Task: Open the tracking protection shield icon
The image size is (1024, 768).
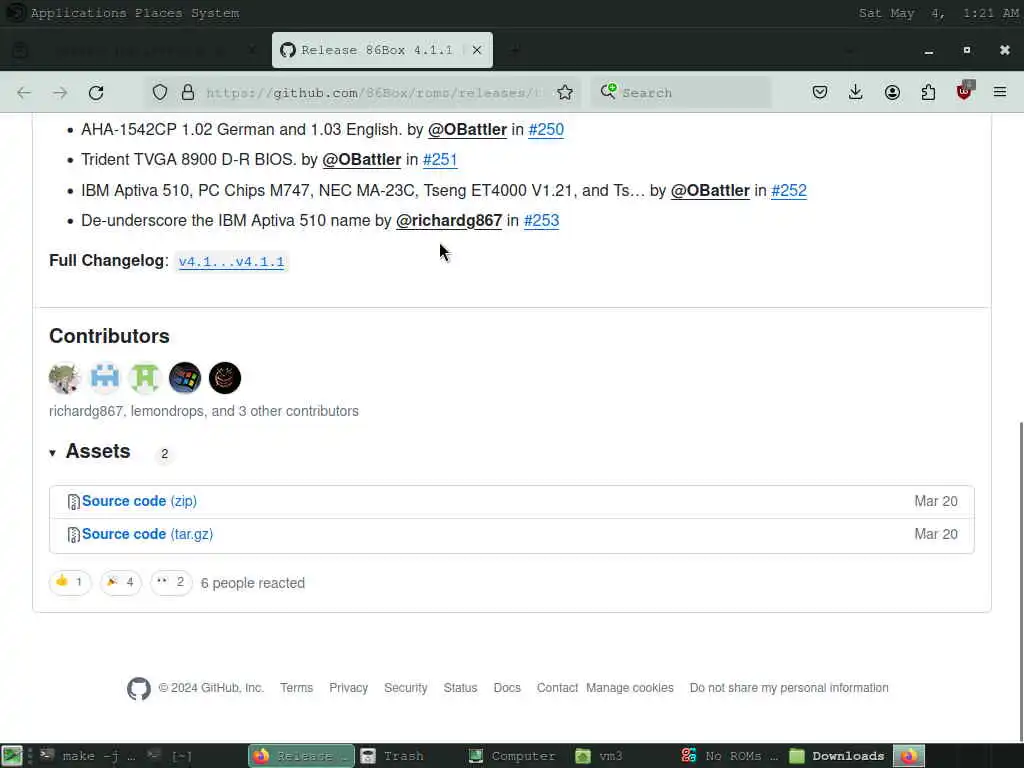Action: point(160,93)
